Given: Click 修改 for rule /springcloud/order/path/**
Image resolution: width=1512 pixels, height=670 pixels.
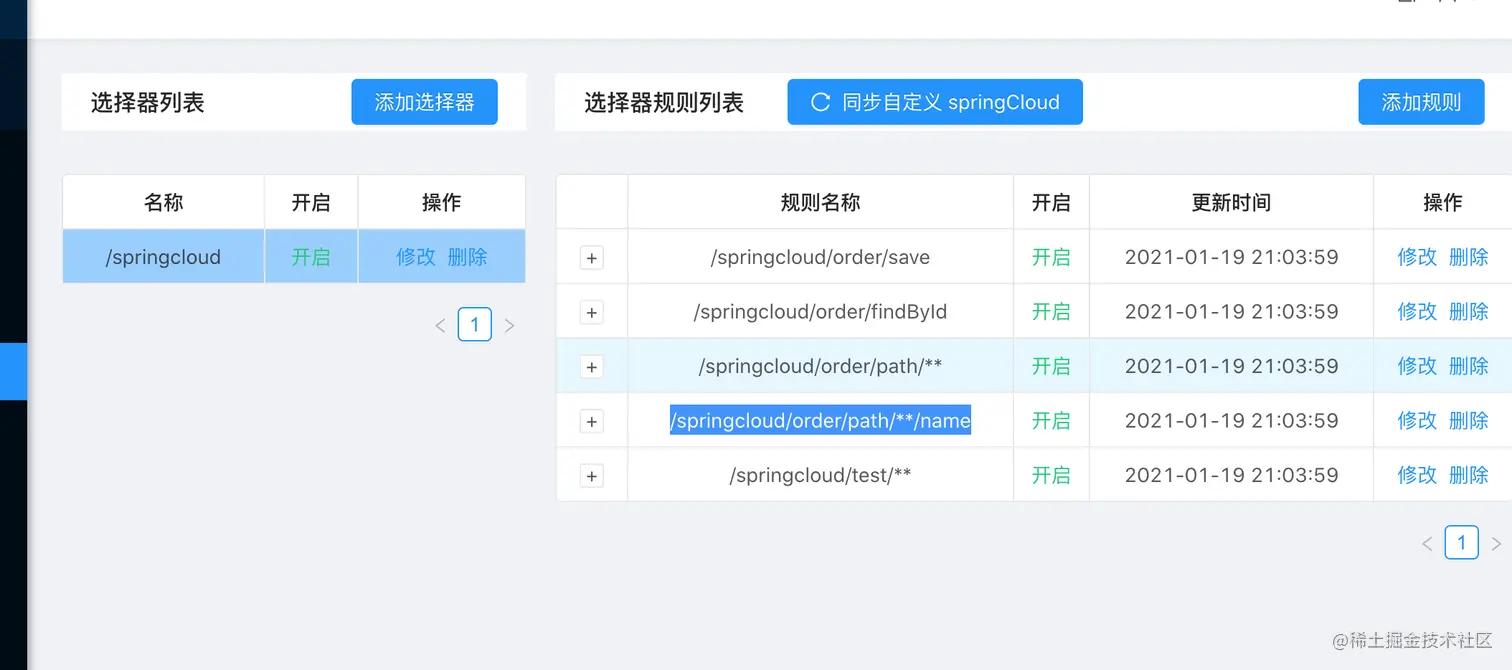Looking at the screenshot, I should click(x=1417, y=366).
